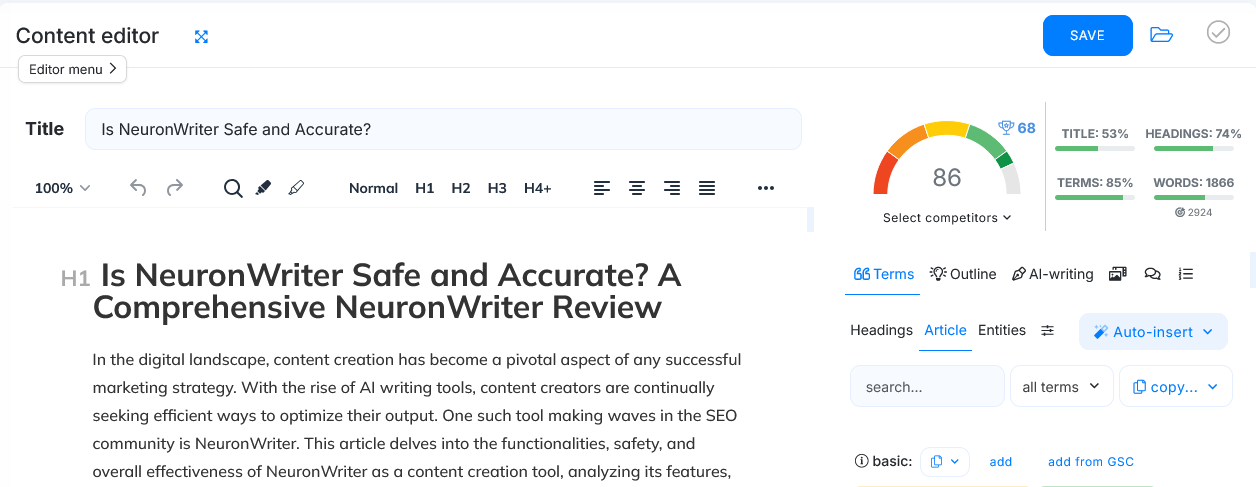The width and height of the screenshot is (1256, 487).
Task: Open the chat bubbles panel icon
Action: (x=1152, y=274)
